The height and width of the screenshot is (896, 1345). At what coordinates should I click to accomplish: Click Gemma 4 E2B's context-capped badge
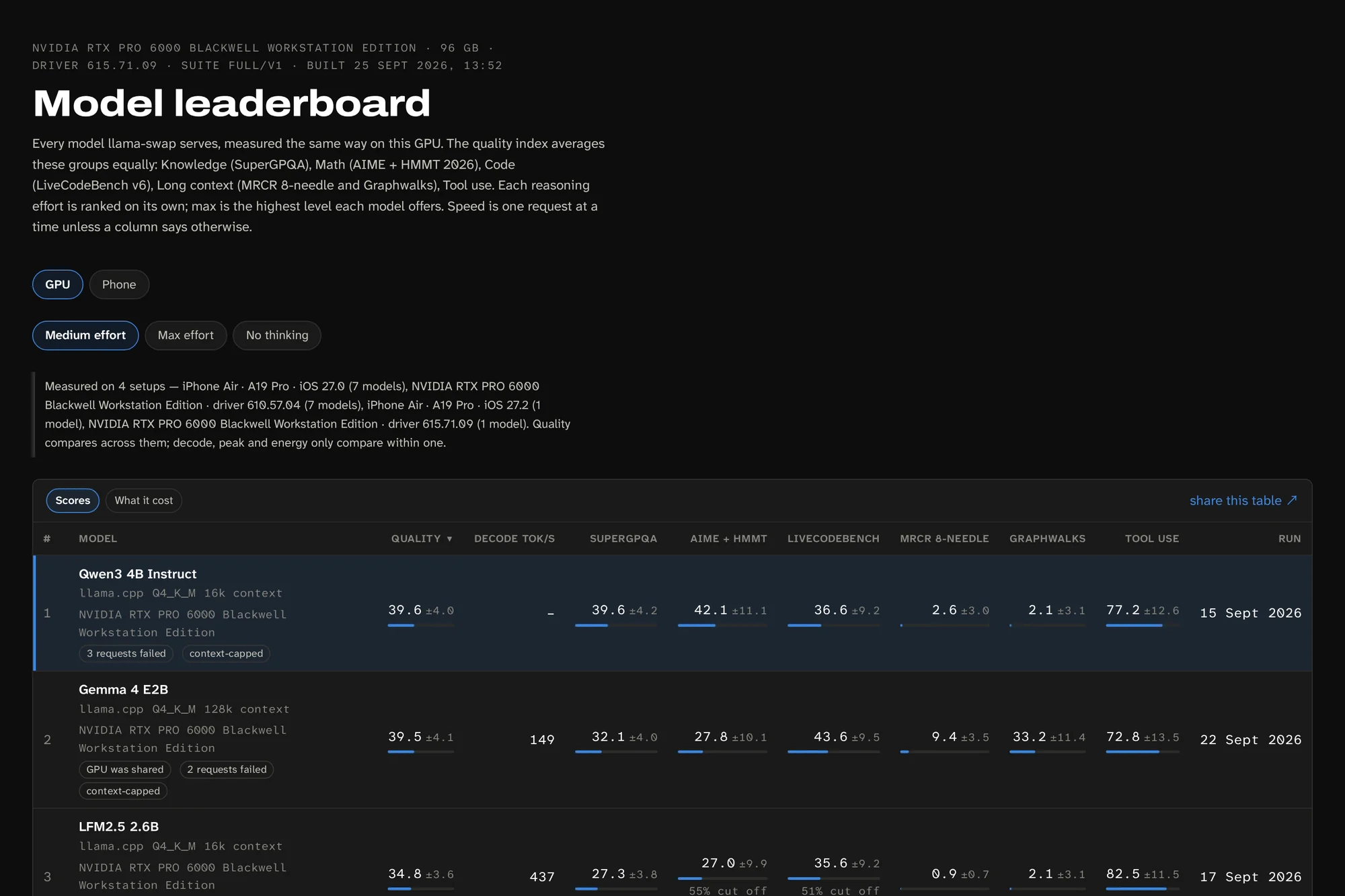123,791
